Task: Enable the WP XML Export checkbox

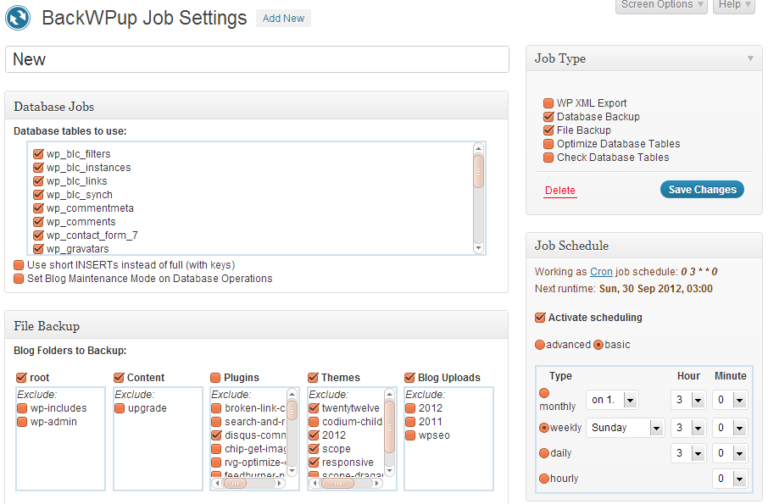Action: (548, 103)
